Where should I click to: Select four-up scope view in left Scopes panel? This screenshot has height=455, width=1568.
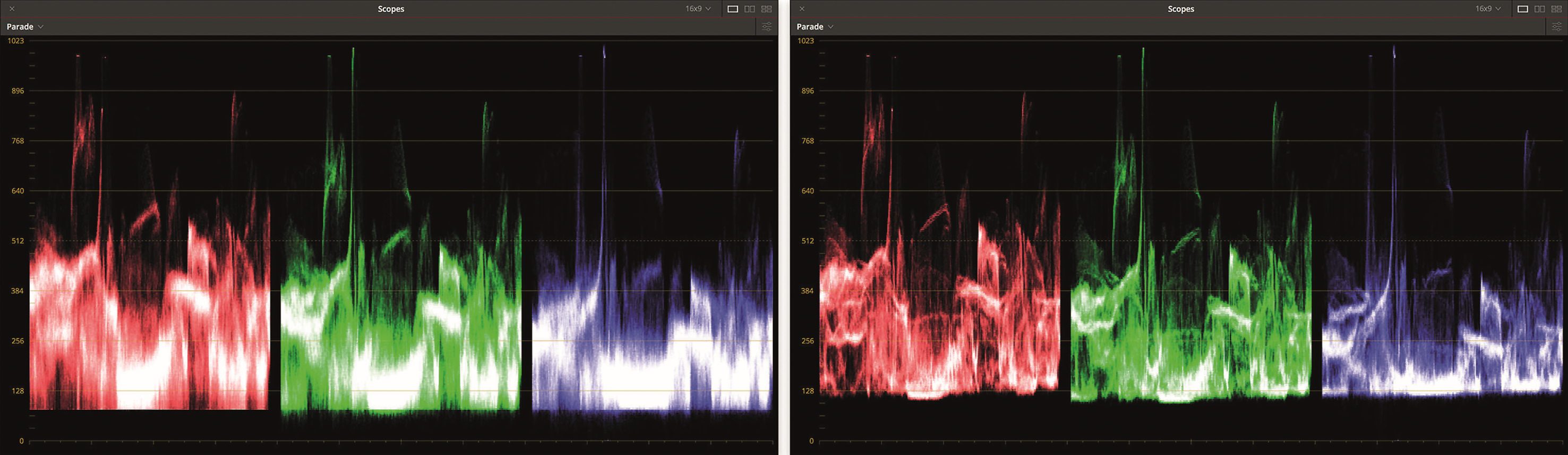(x=767, y=9)
